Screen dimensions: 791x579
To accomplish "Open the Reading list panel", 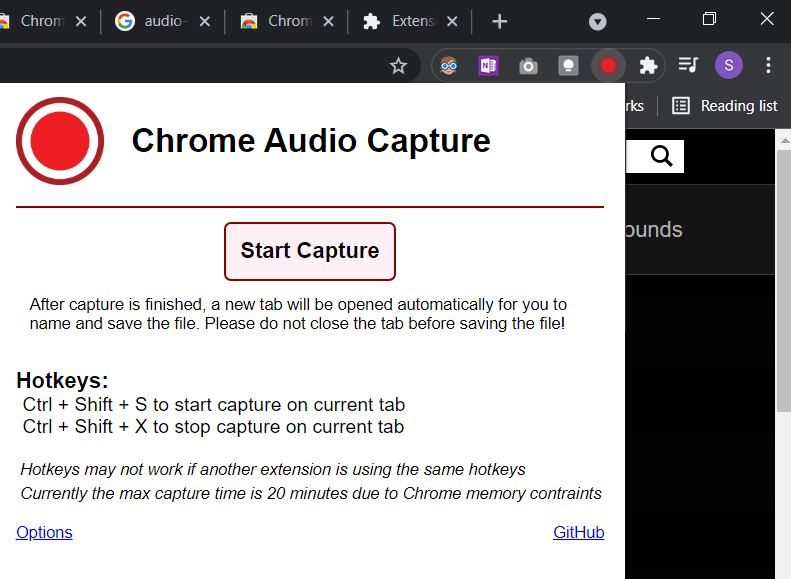I will 725,106.
